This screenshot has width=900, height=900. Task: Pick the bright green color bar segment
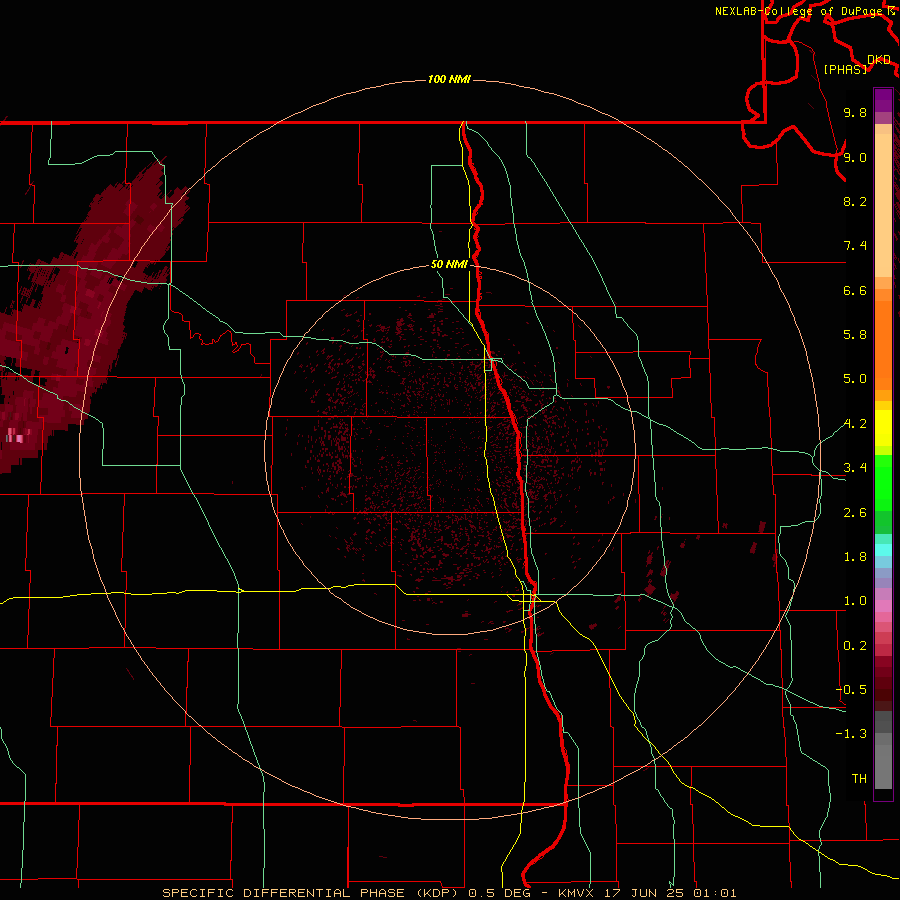pos(883,483)
